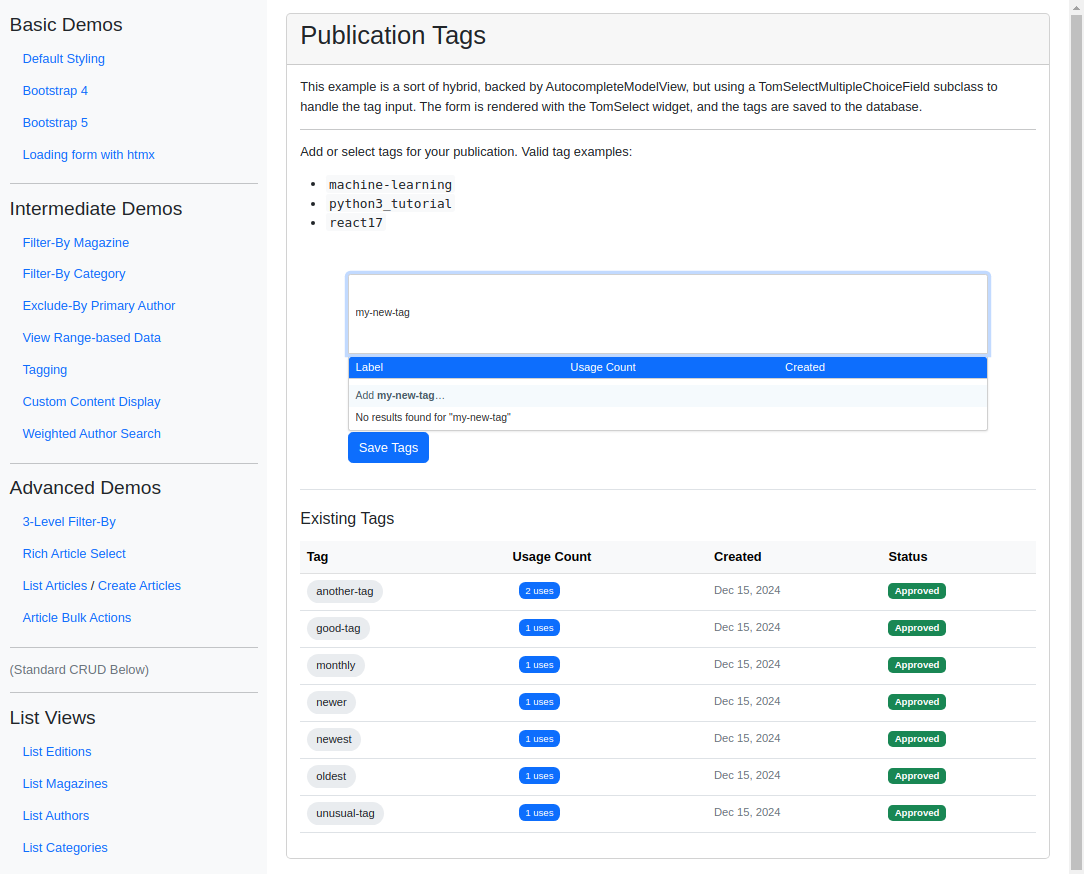Click the Label column header in dropdown
1084x874 pixels.
369,367
